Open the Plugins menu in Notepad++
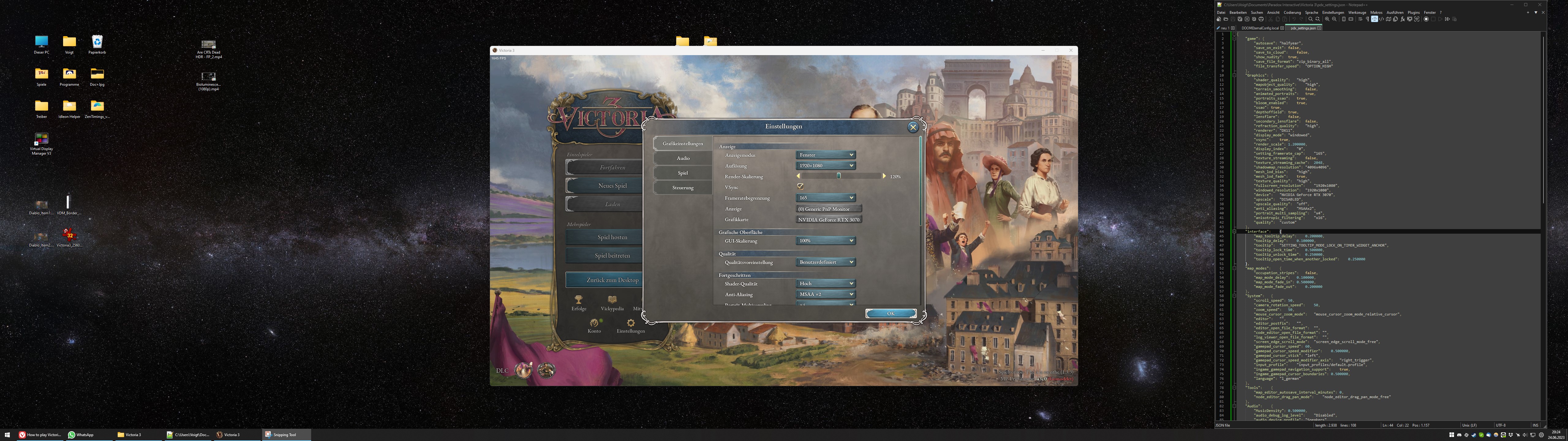Viewport: 1568px width, 441px height. point(1413,13)
